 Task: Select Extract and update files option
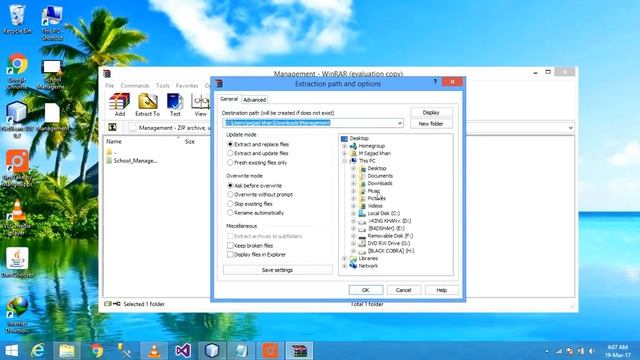258,153
